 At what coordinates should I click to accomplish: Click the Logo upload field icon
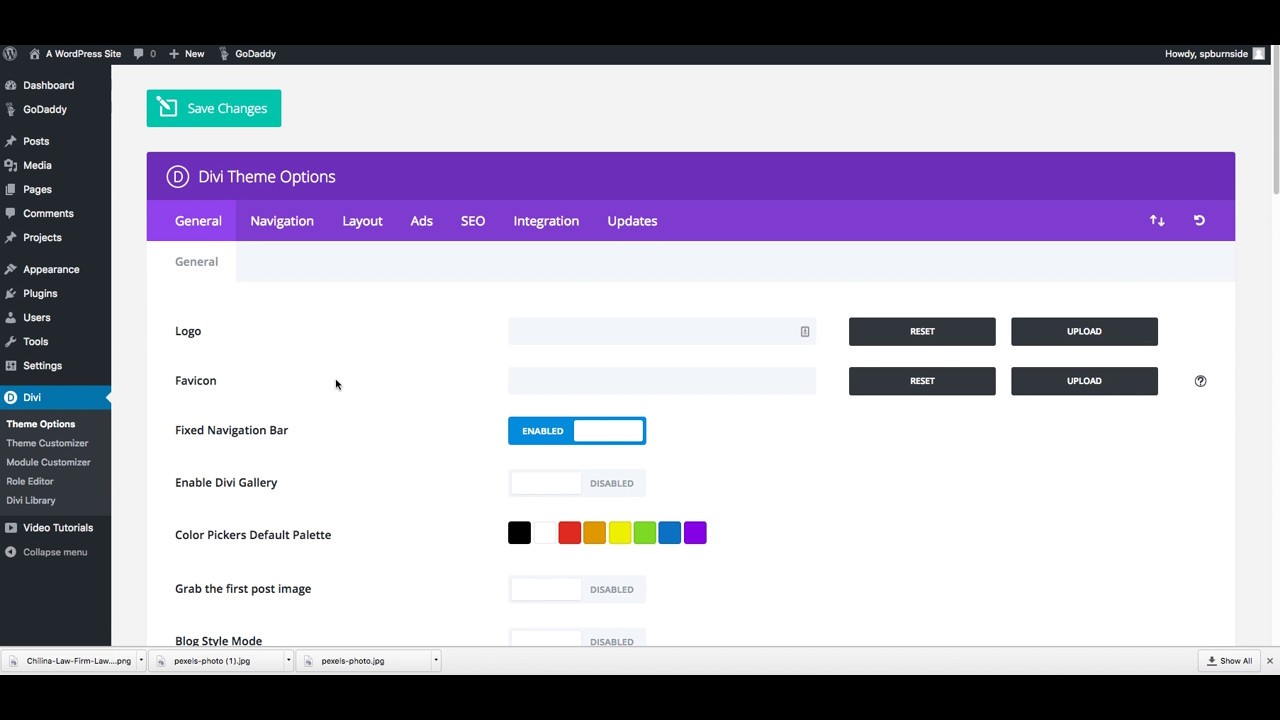[804, 331]
